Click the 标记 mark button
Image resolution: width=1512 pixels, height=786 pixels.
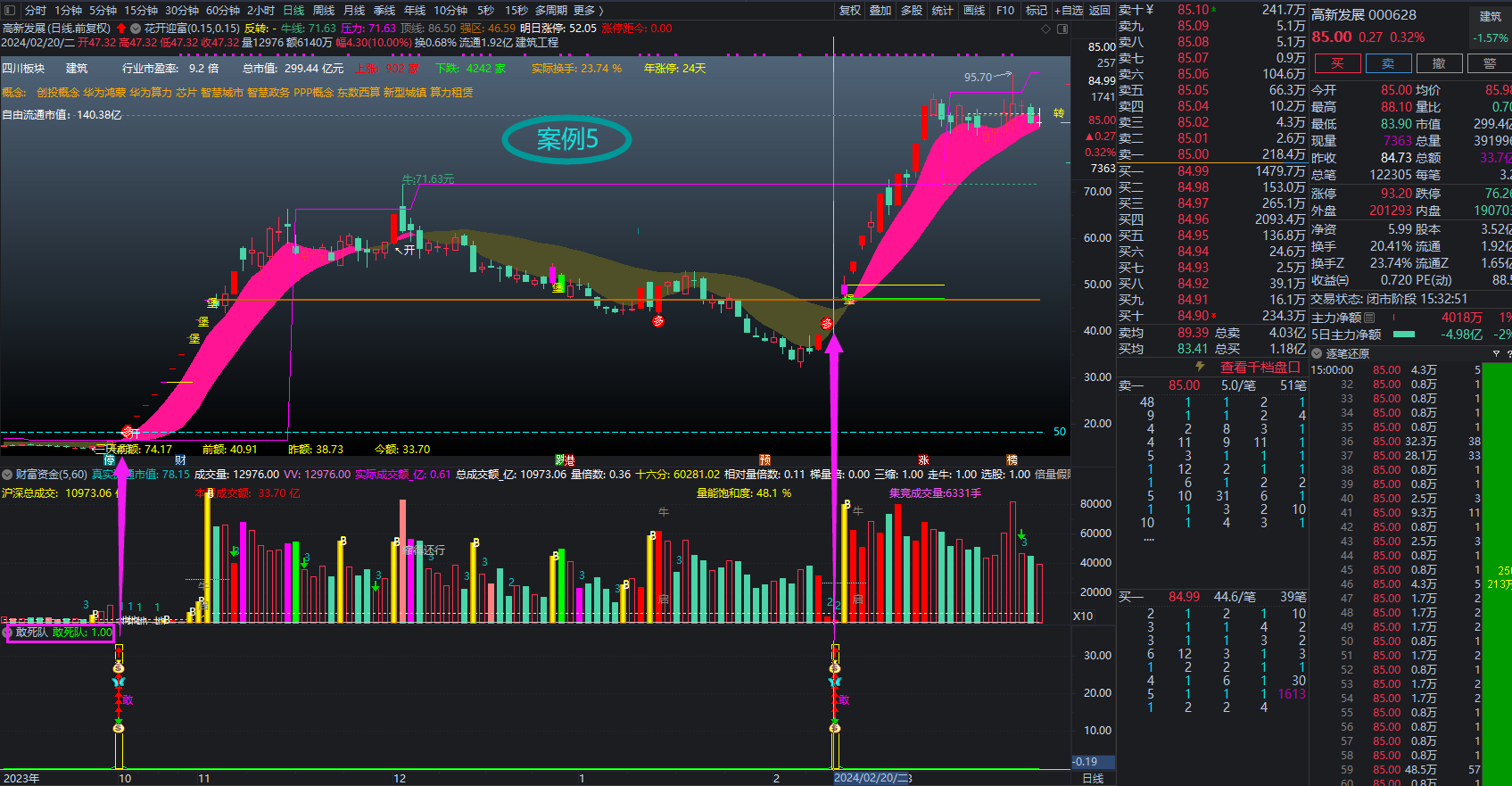point(1037,11)
